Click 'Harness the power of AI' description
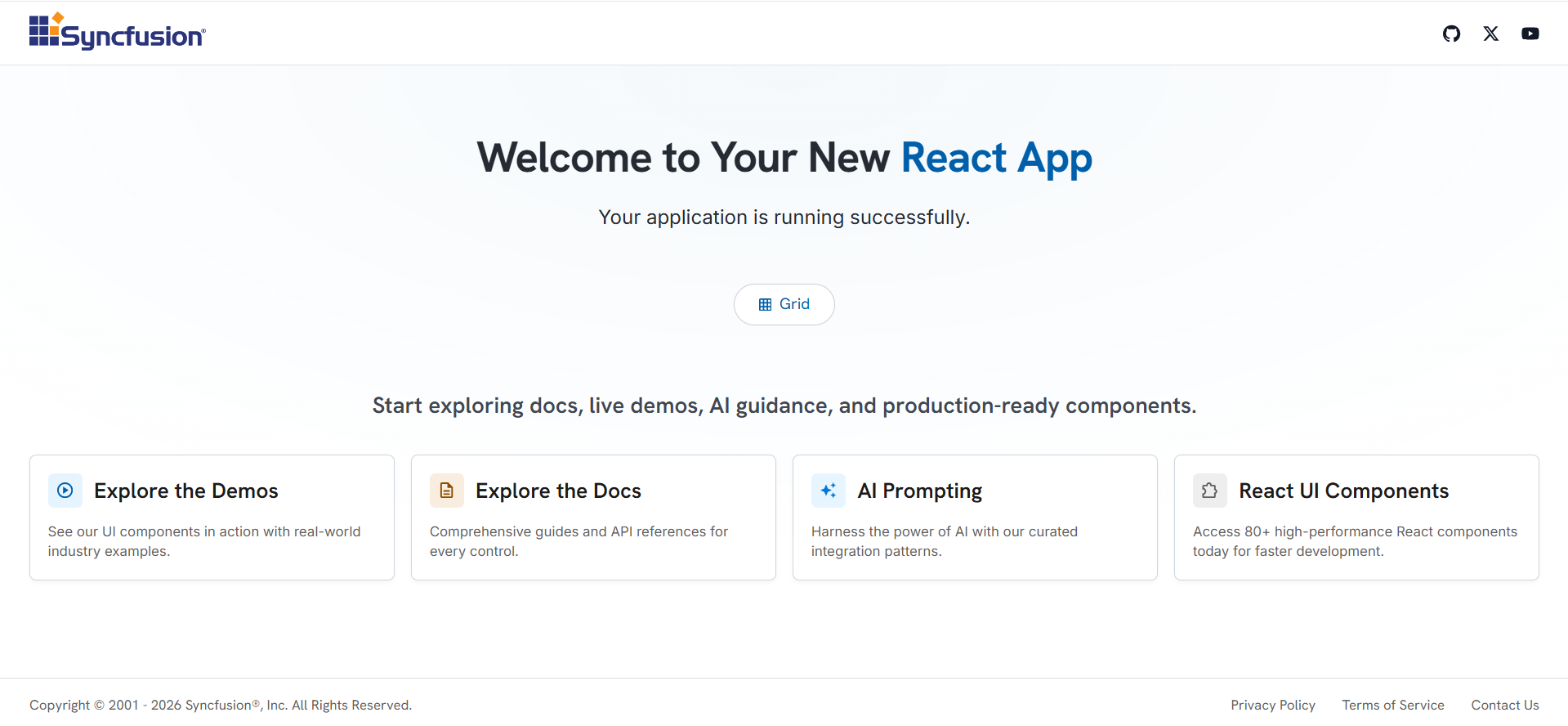 click(945, 541)
